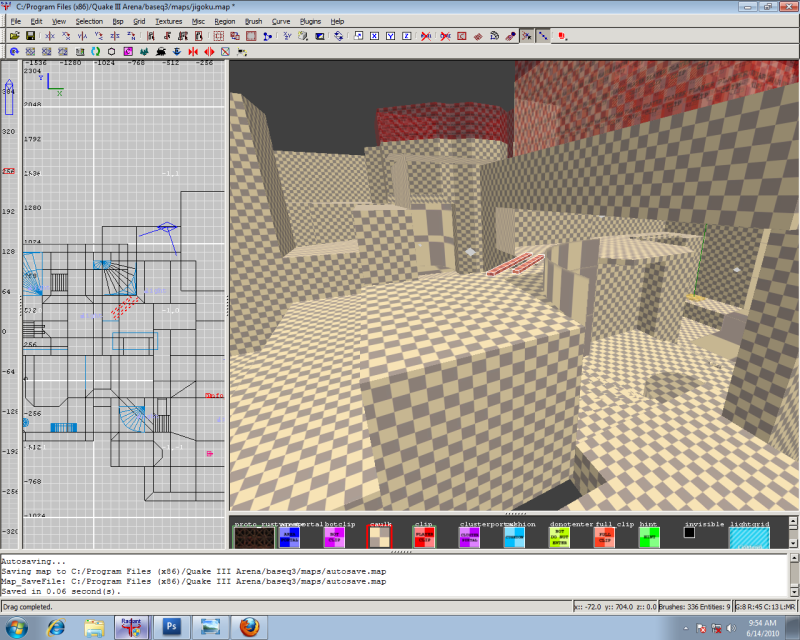The image size is (800, 640).
Task: Put caps on current patch
Action: 511,36
